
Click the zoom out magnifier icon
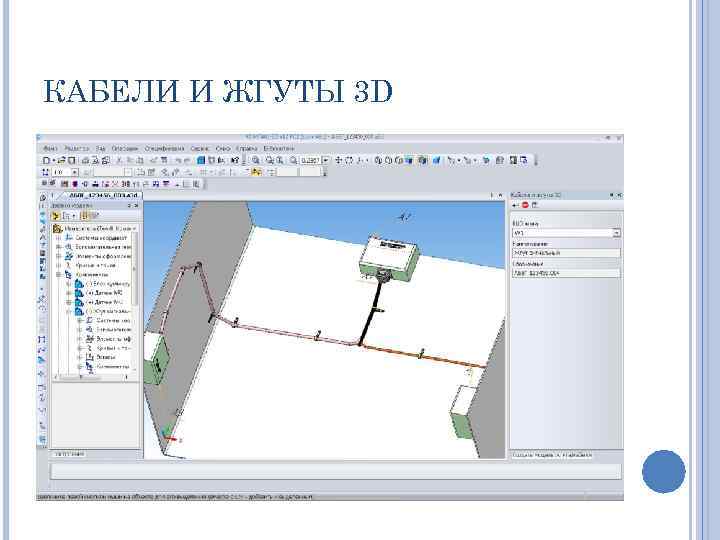pyautogui.click(x=280, y=160)
